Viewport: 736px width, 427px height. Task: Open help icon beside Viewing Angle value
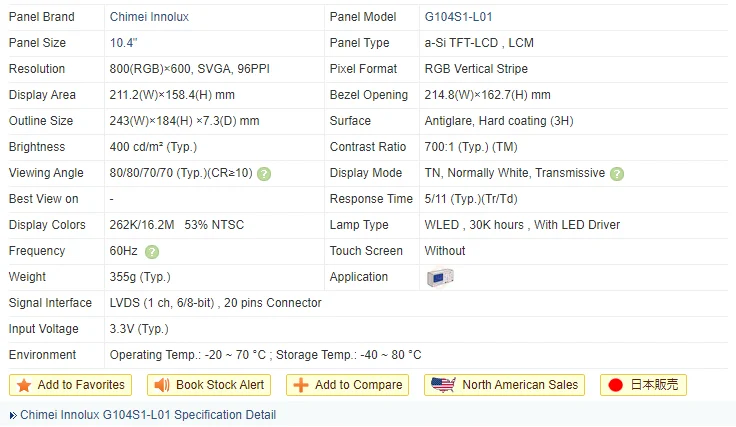[x=264, y=174]
